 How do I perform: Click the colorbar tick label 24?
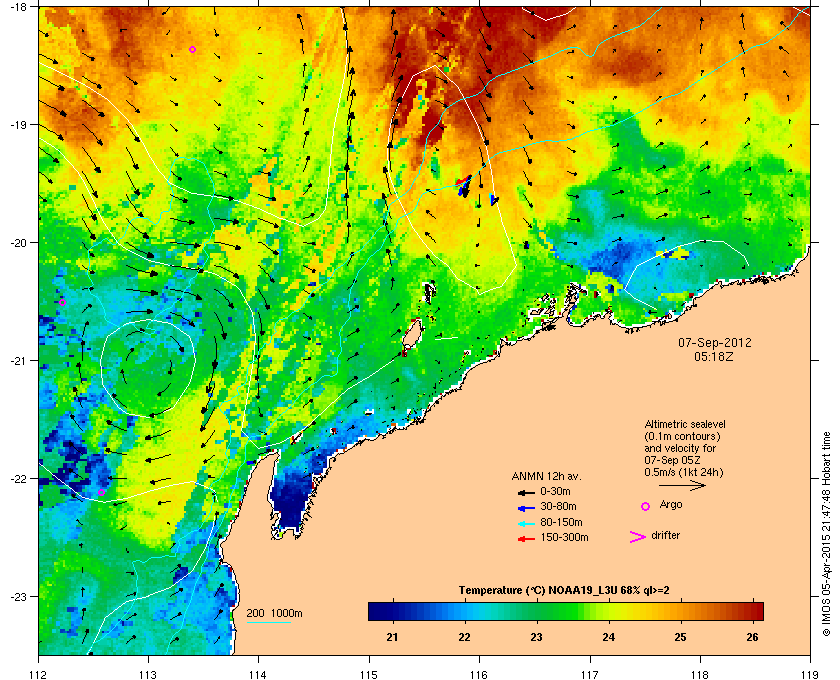609,637
